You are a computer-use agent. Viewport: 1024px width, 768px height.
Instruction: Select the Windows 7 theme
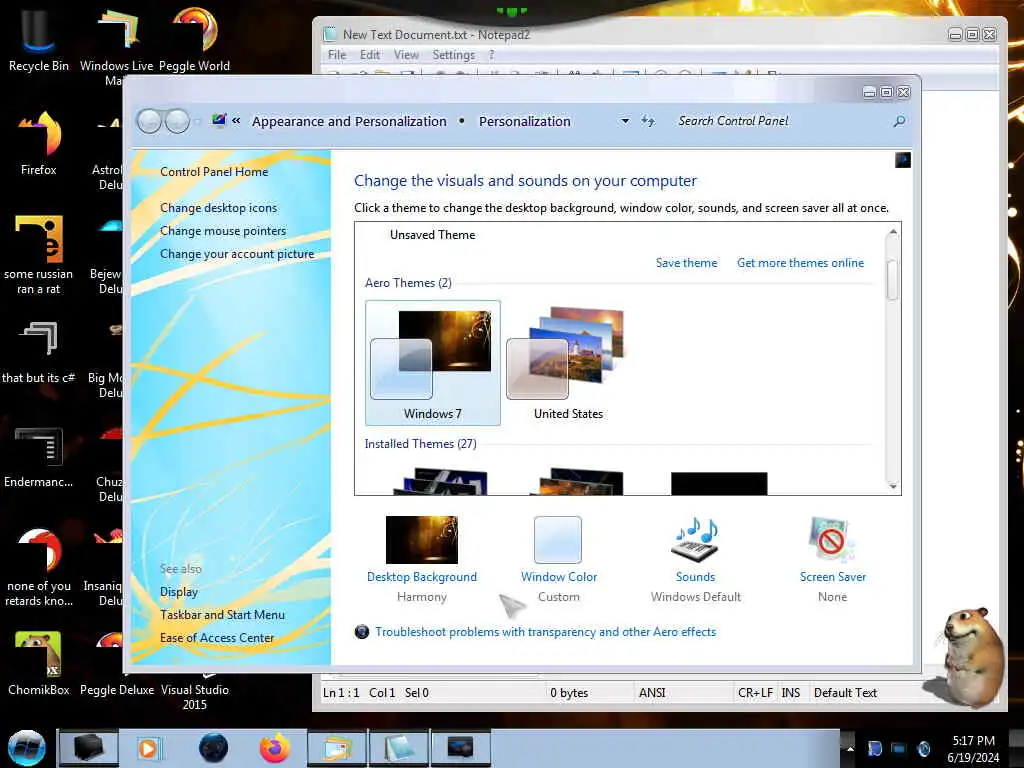pyautogui.click(x=432, y=363)
